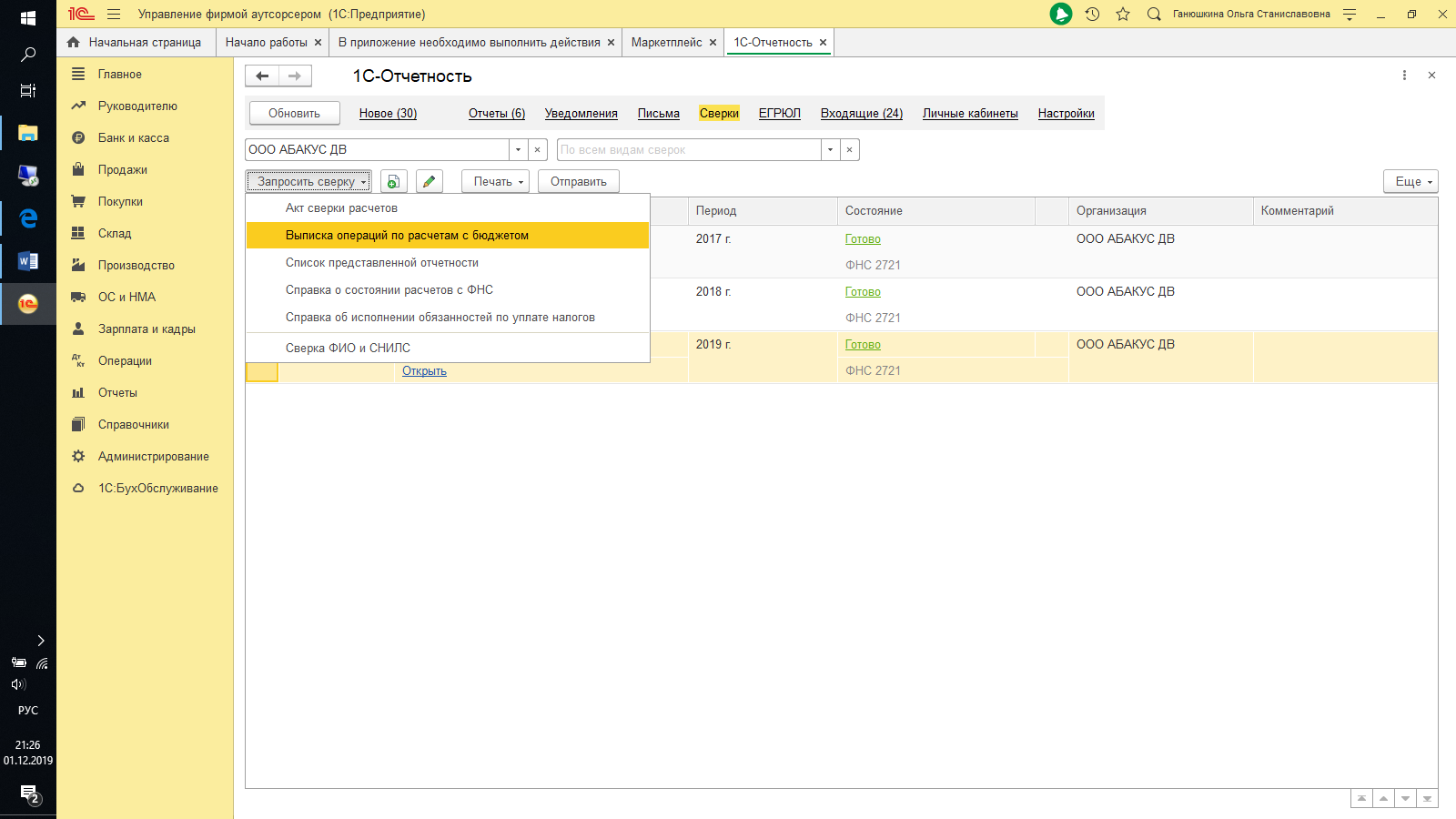Click Зарплата и кадры in sidebar
Screen dimensions: 1456x819
(x=147, y=329)
